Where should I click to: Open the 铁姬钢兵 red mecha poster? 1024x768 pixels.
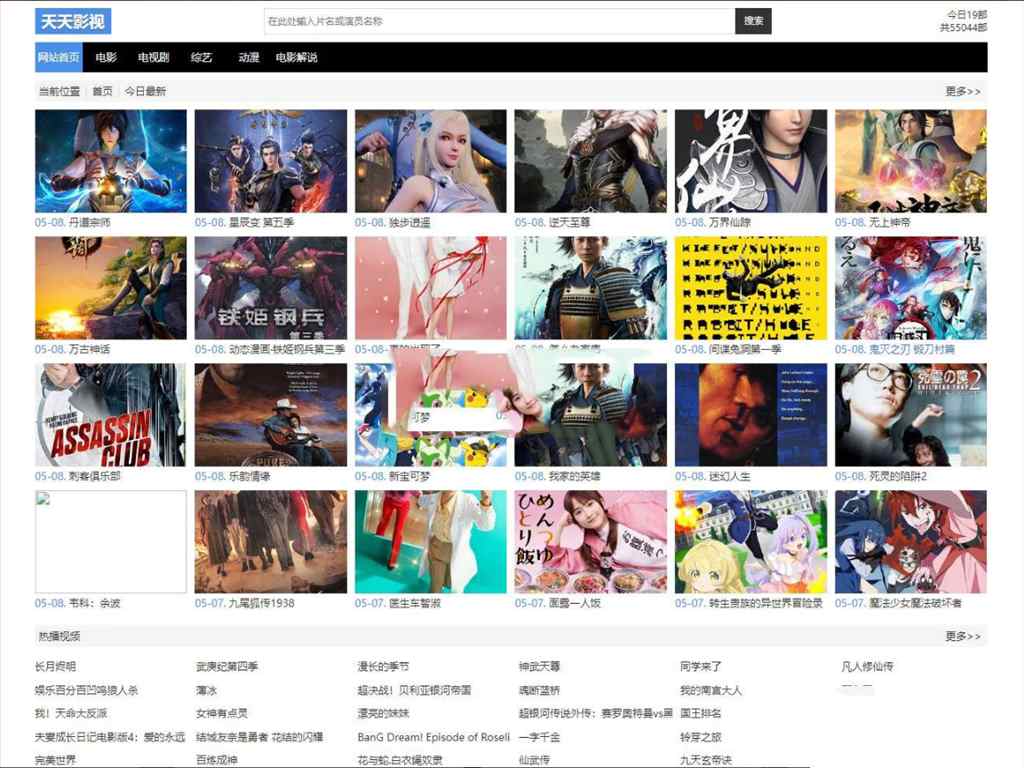(x=270, y=288)
